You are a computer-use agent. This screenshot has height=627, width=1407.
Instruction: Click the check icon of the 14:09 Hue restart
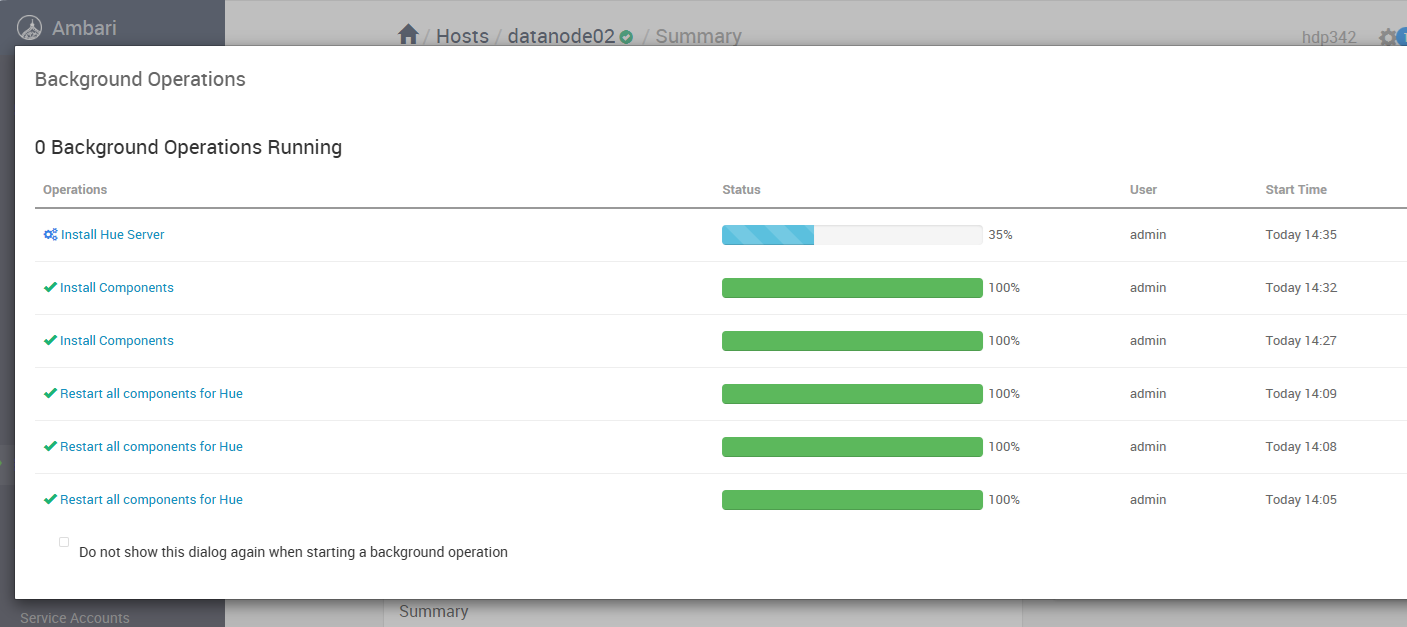(x=50, y=394)
